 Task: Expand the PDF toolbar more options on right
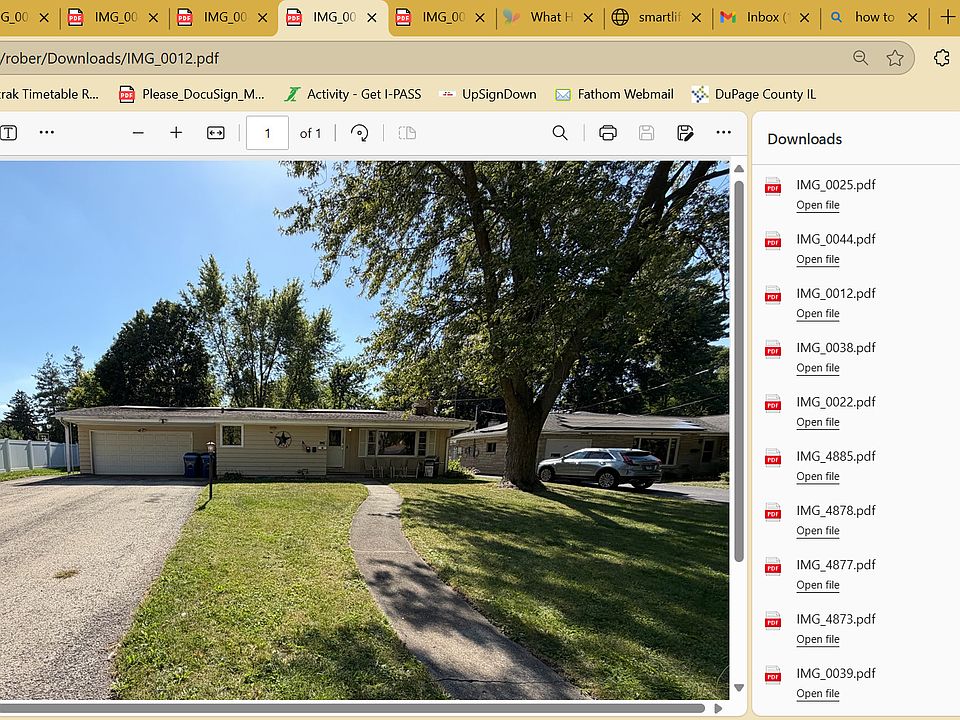pyautogui.click(x=724, y=133)
